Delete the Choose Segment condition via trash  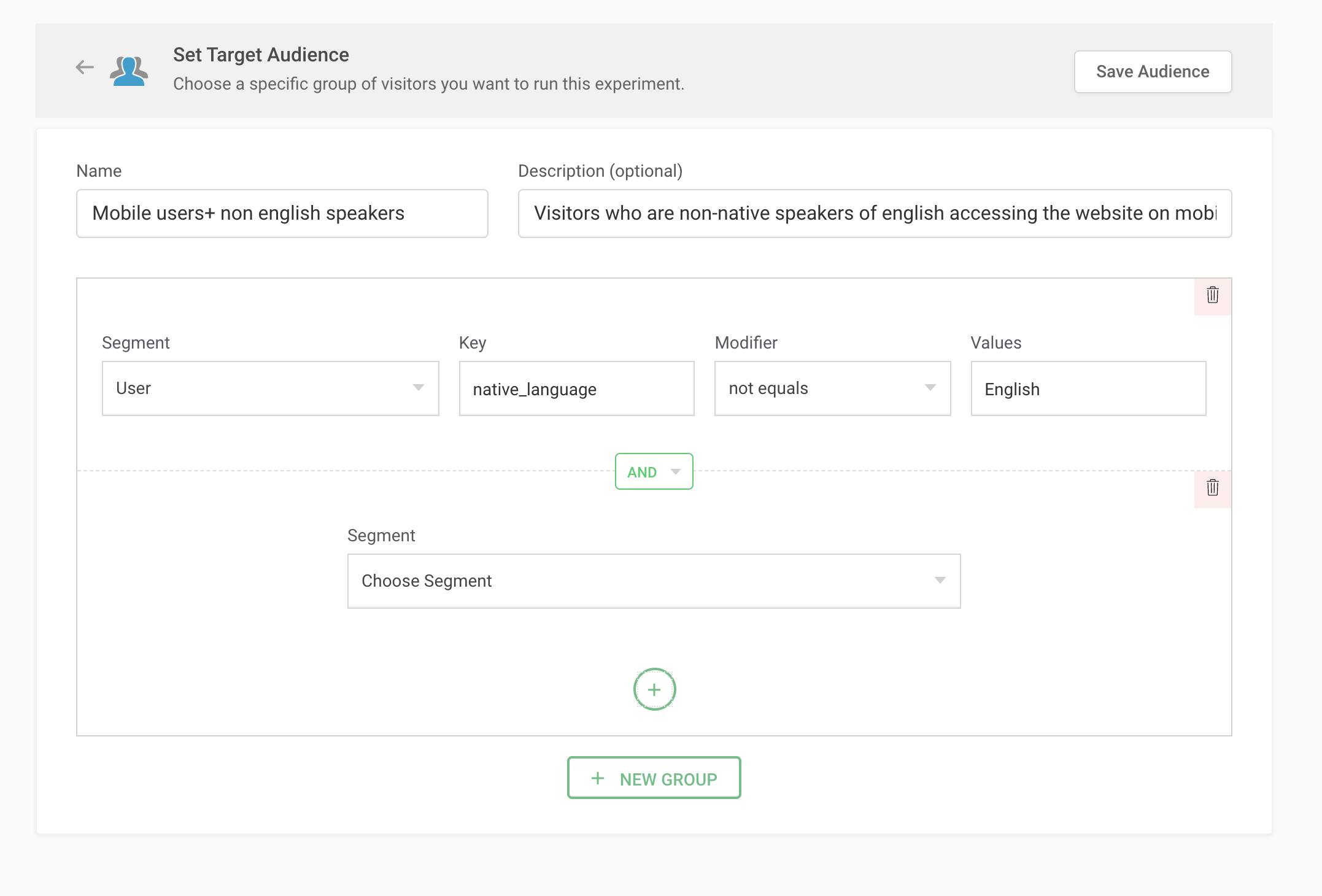[x=1212, y=488]
